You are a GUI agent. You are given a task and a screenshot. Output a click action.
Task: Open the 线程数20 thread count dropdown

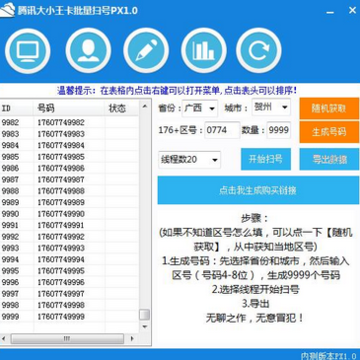(x=189, y=160)
